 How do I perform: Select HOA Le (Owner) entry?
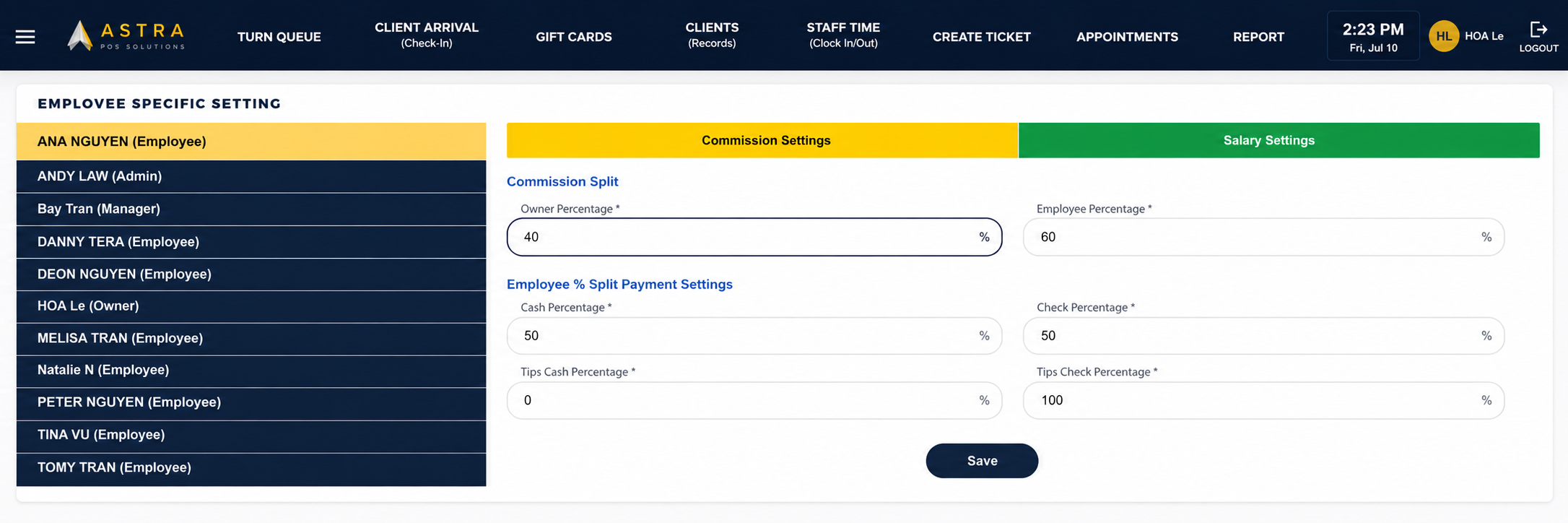coord(251,306)
